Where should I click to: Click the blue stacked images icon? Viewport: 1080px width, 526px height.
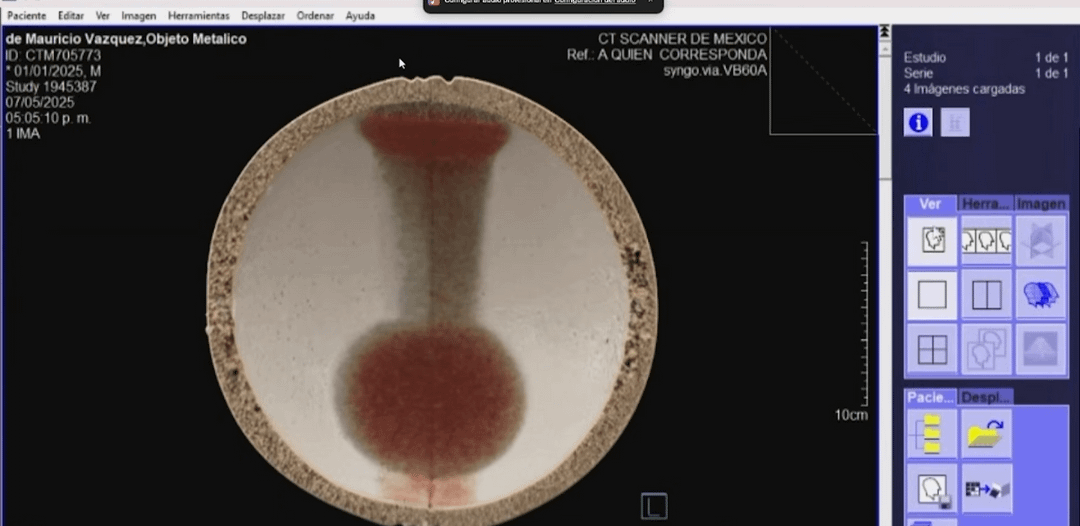pos(1040,295)
